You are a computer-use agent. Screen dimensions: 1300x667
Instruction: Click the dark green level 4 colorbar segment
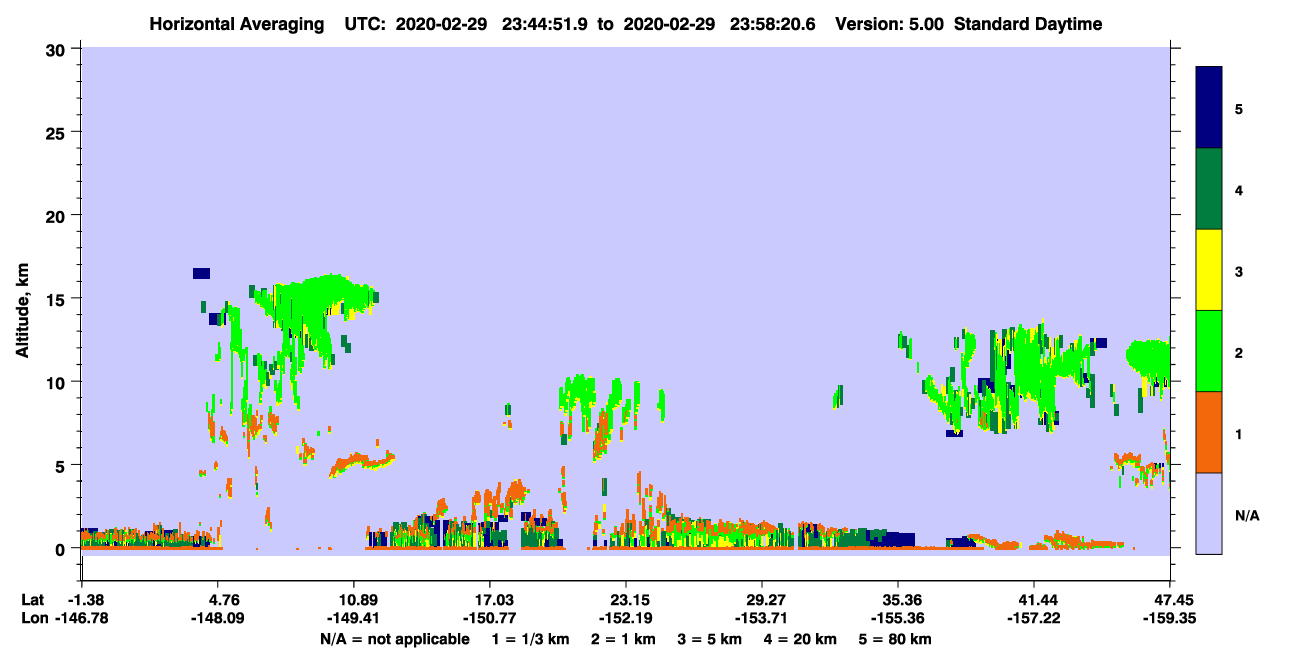1209,189
